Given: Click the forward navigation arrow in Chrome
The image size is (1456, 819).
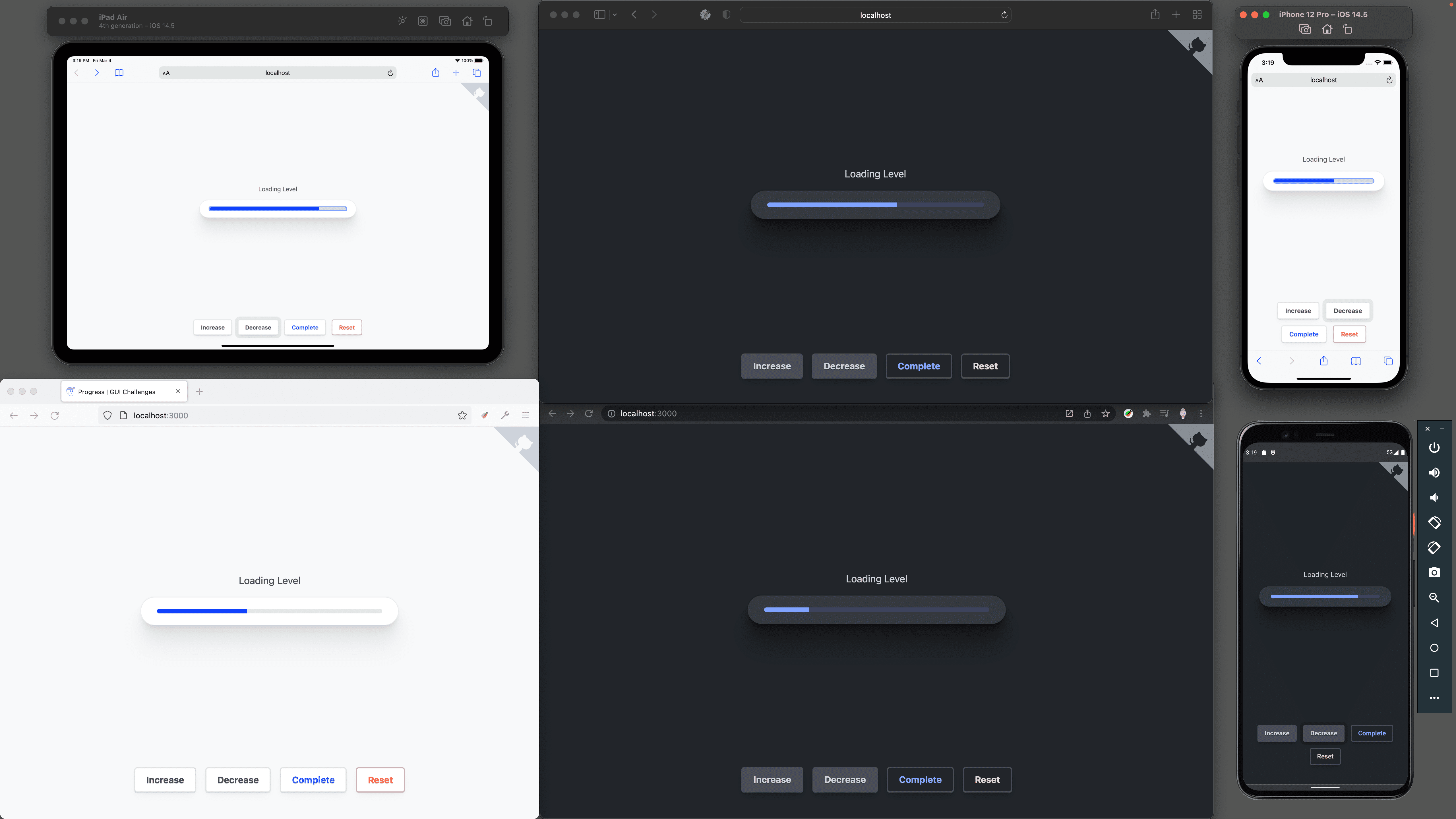Looking at the screenshot, I should [569, 413].
